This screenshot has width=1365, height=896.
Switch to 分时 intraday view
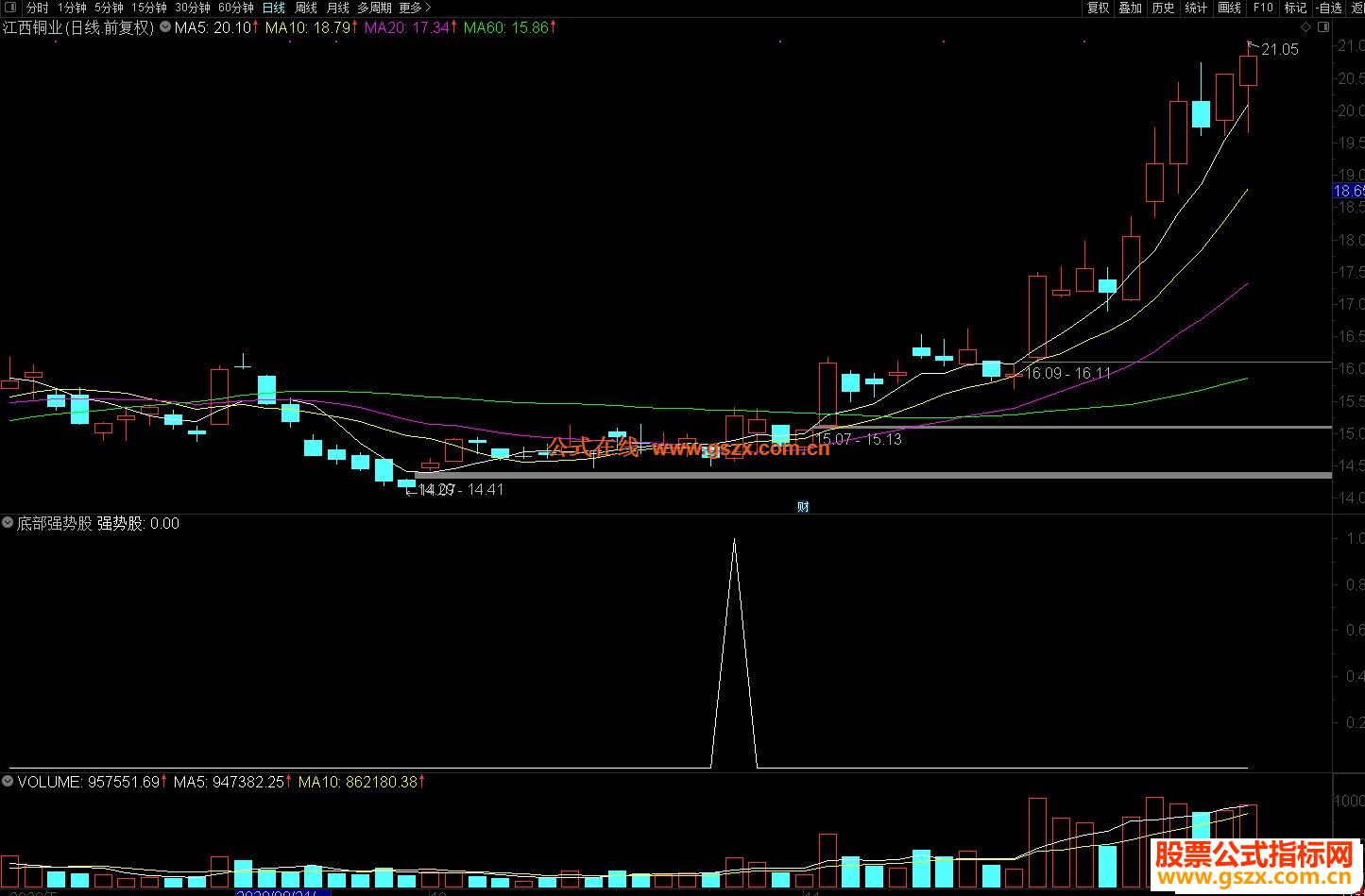click(37, 8)
